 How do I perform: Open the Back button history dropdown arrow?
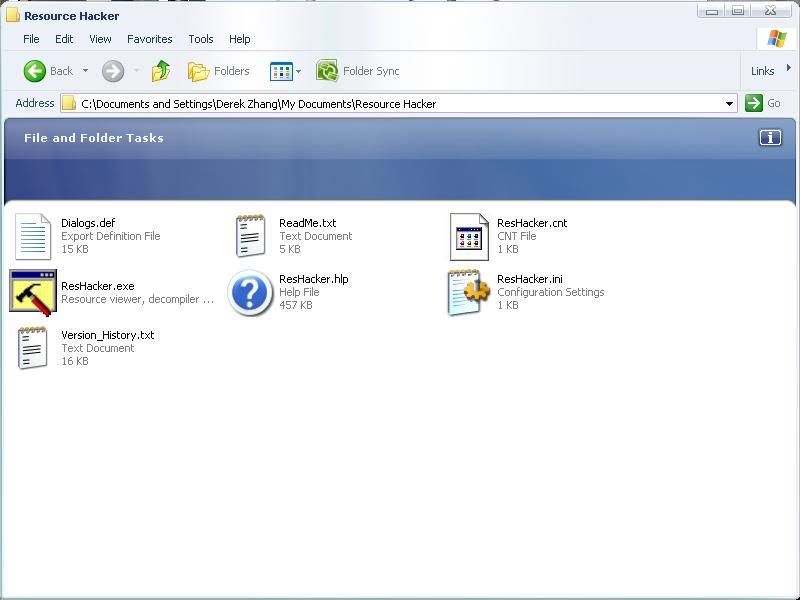(85, 71)
